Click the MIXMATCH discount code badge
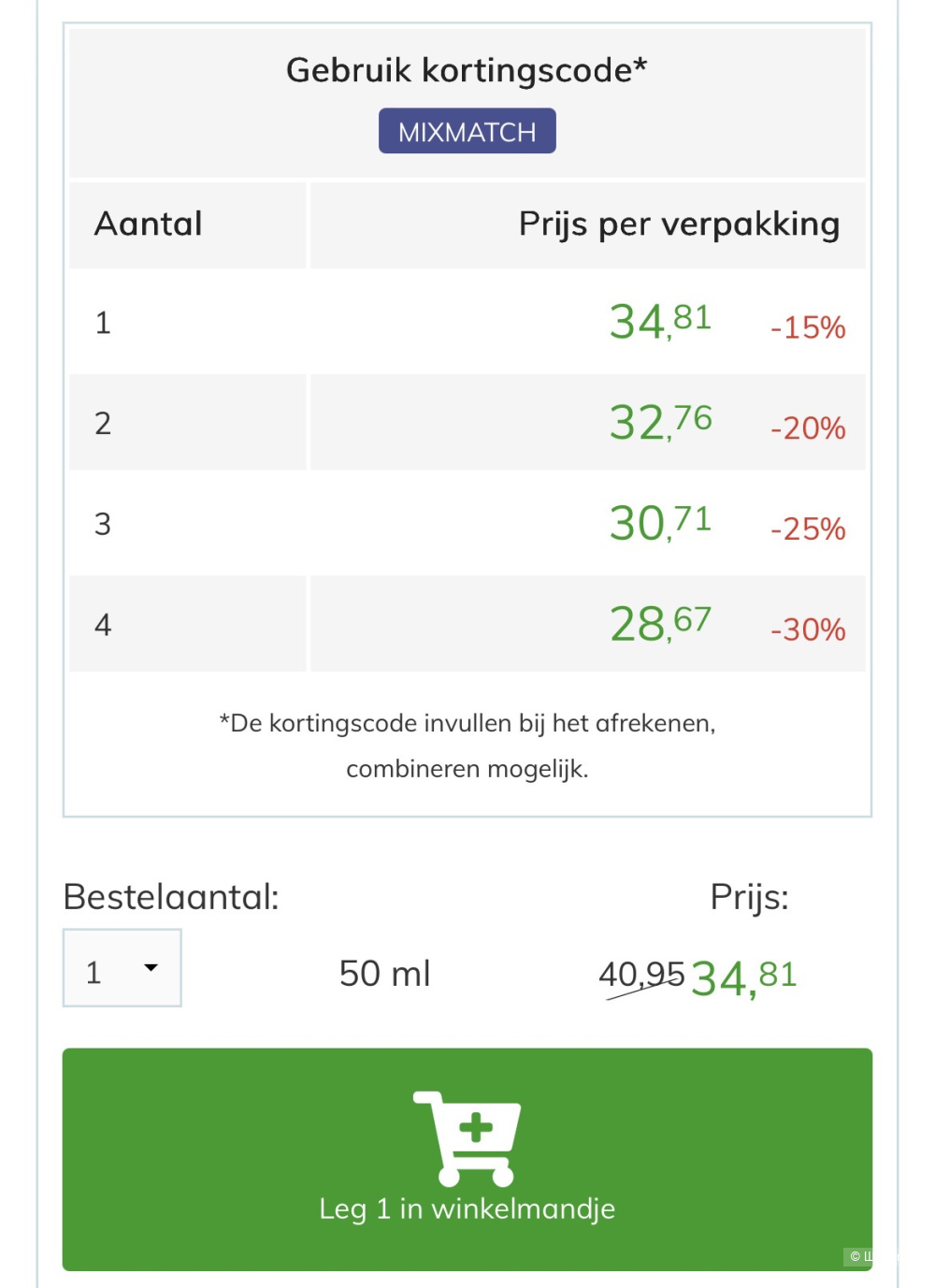 467,131
